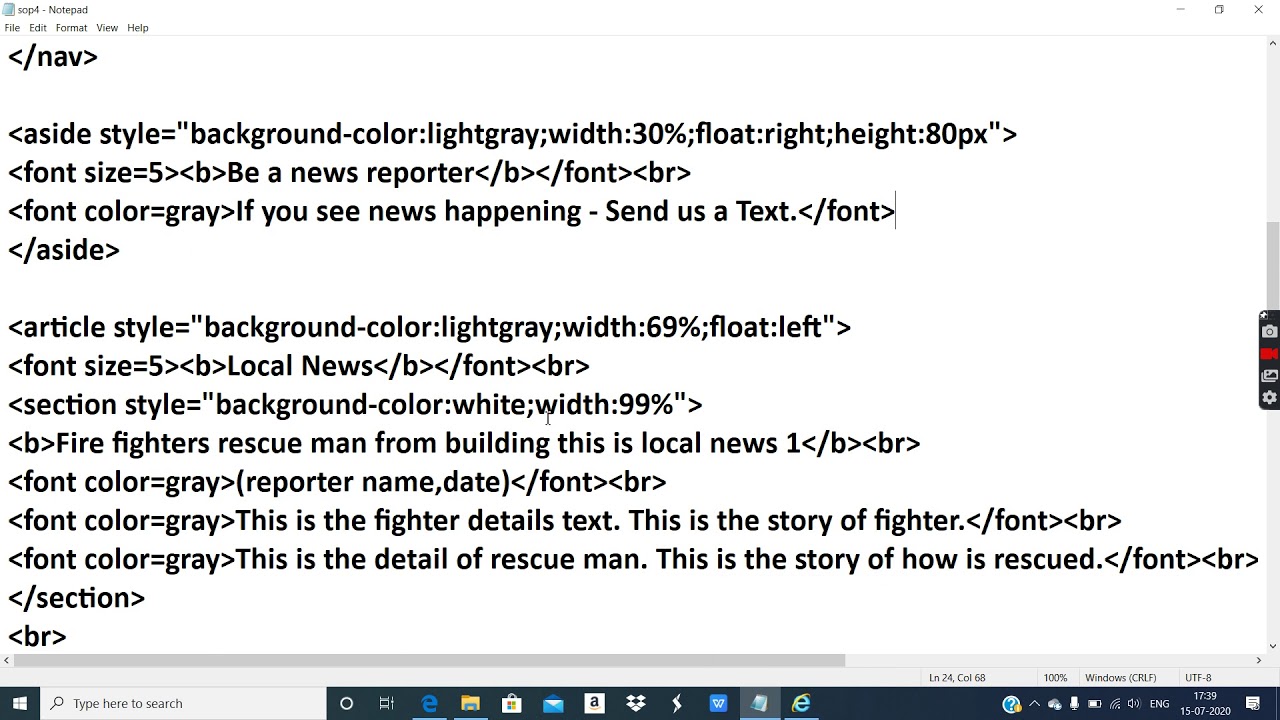Click the '</nav>' line of text
This screenshot has width=1280, height=720.
pos(53,57)
